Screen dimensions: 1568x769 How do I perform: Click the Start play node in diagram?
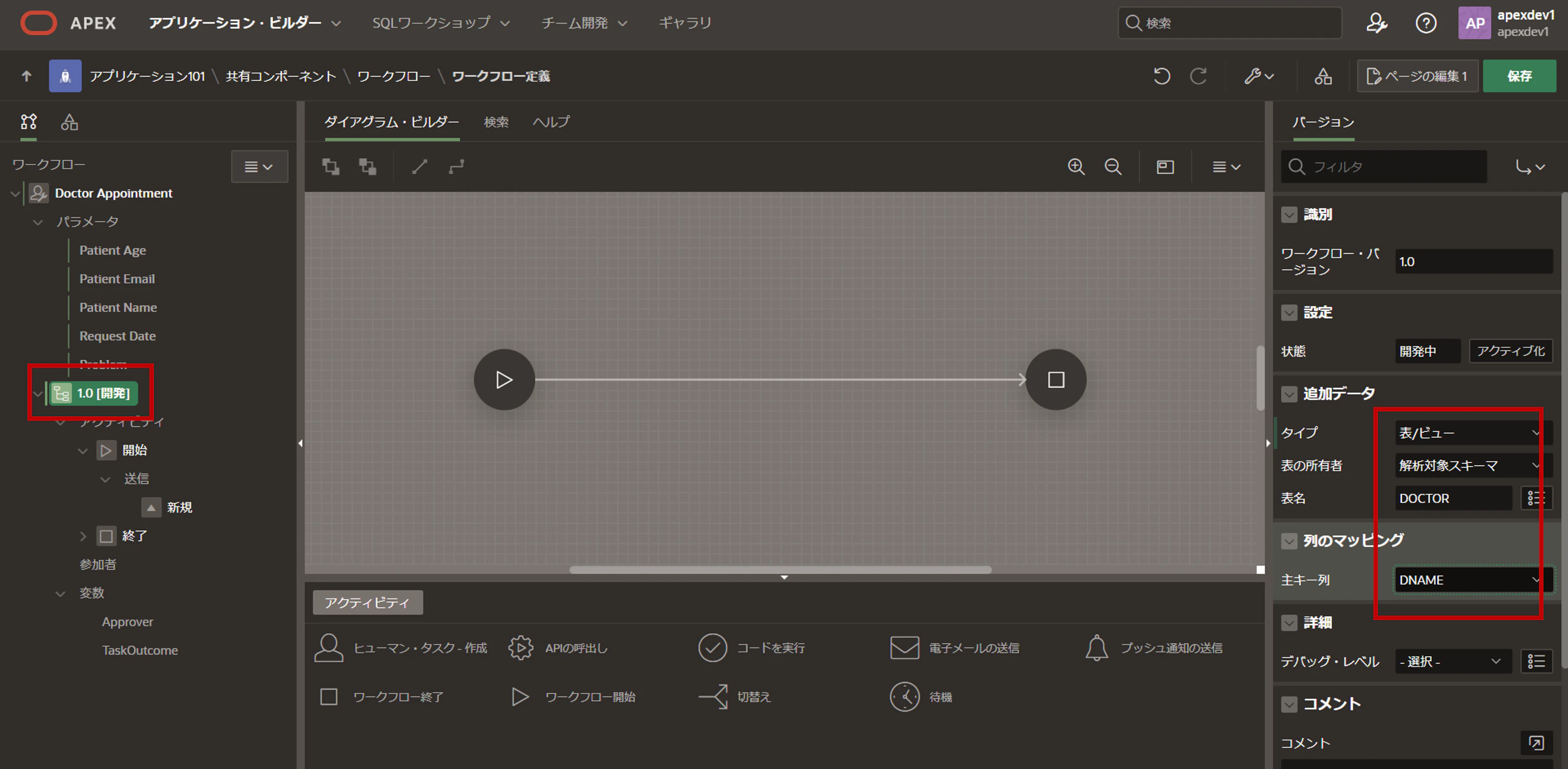(x=504, y=380)
